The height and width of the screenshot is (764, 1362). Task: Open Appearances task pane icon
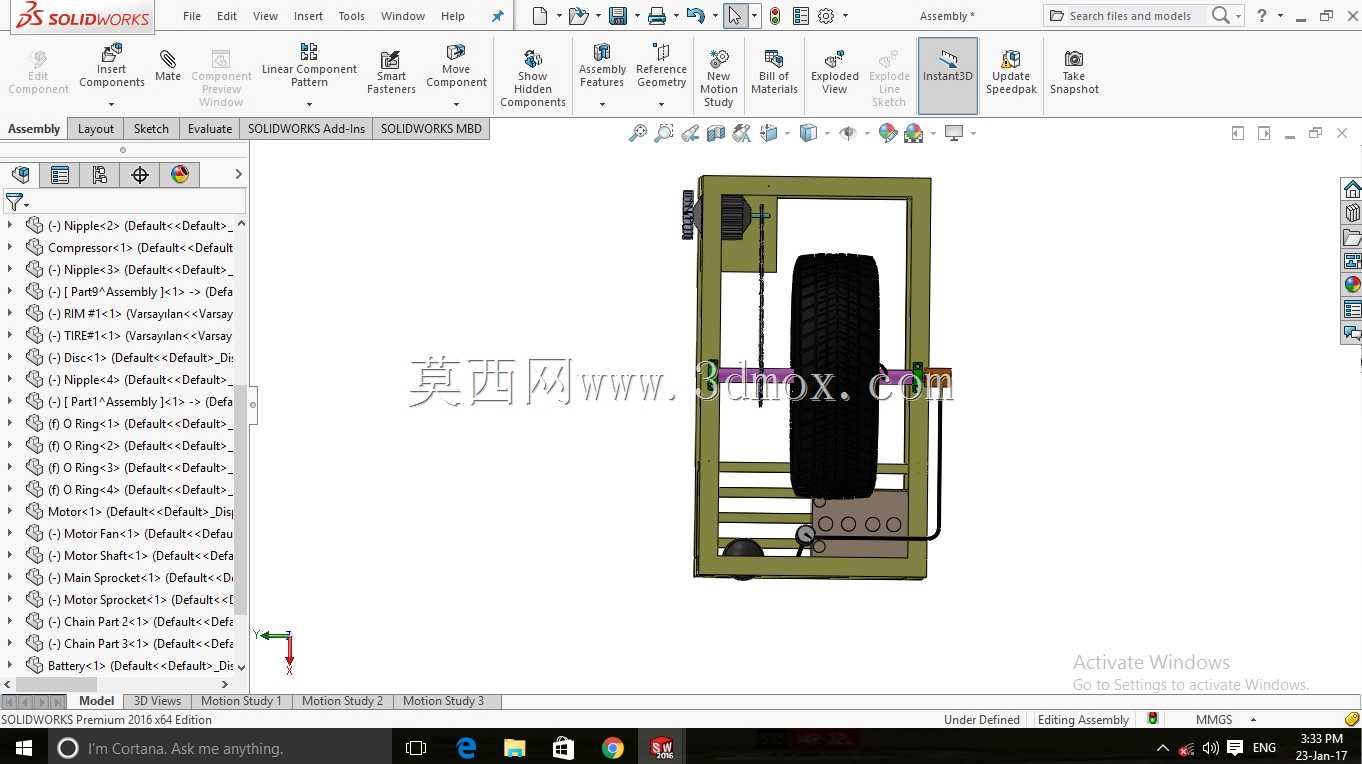coord(1352,285)
